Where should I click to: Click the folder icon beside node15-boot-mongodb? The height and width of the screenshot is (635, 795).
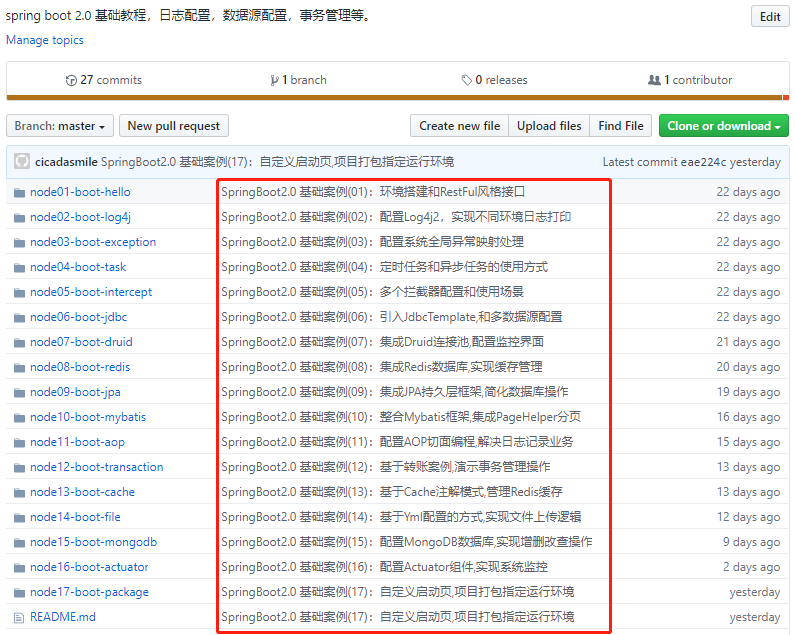coord(19,543)
